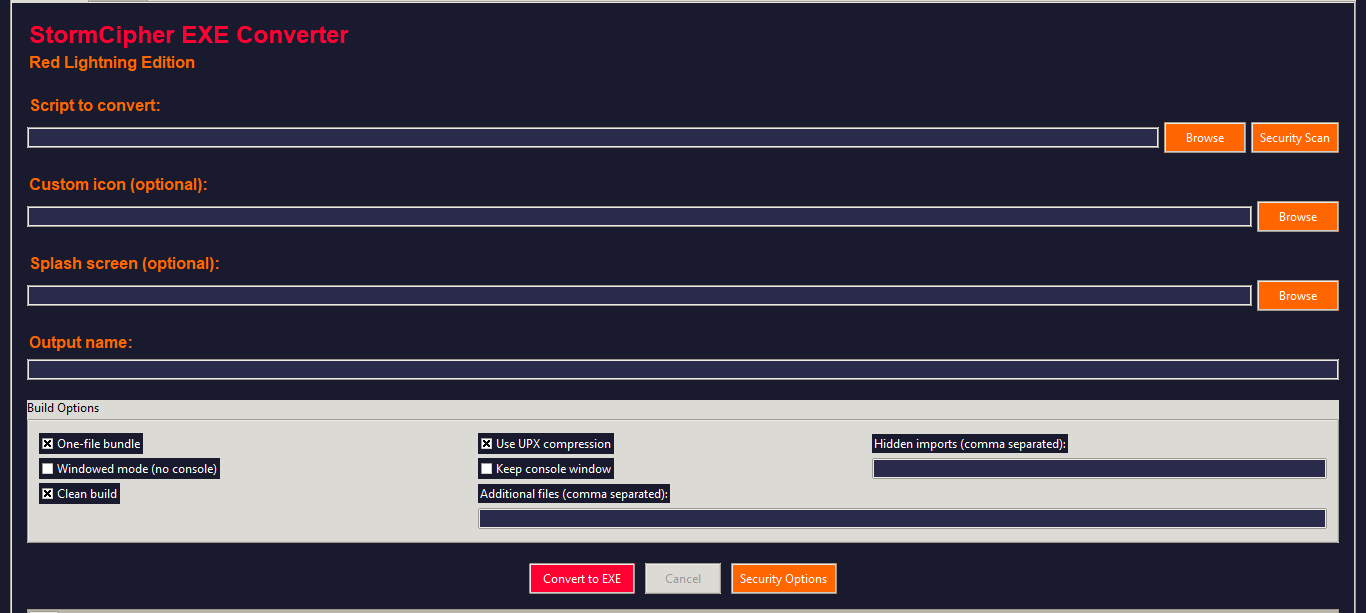
Task: Browse for a custom icon file
Action: (1297, 216)
